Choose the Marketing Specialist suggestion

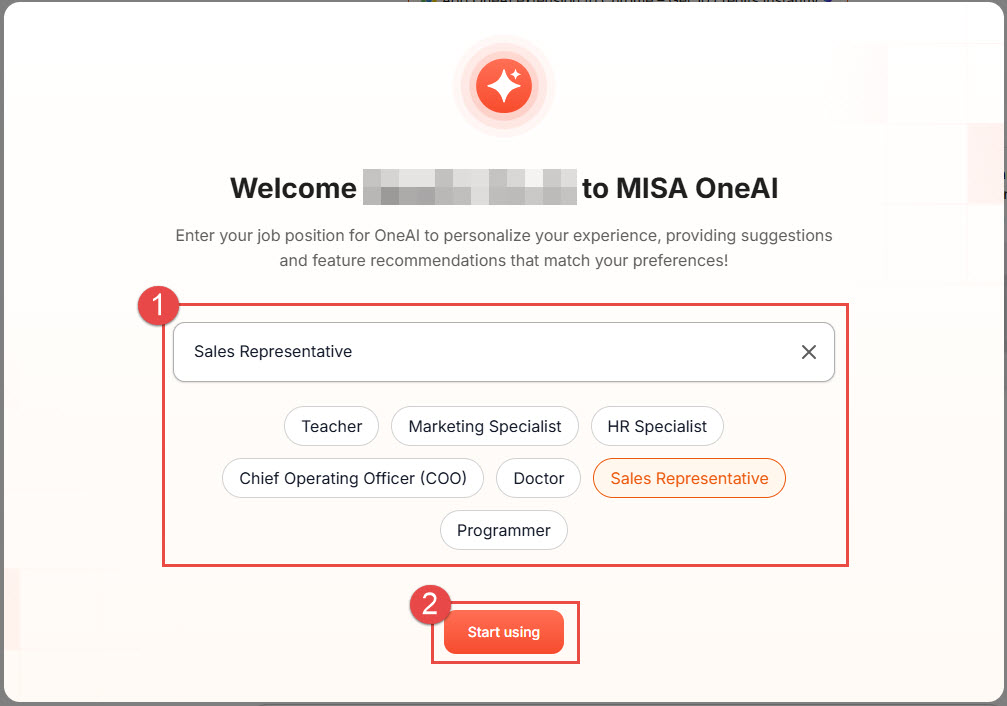pyautogui.click(x=485, y=426)
